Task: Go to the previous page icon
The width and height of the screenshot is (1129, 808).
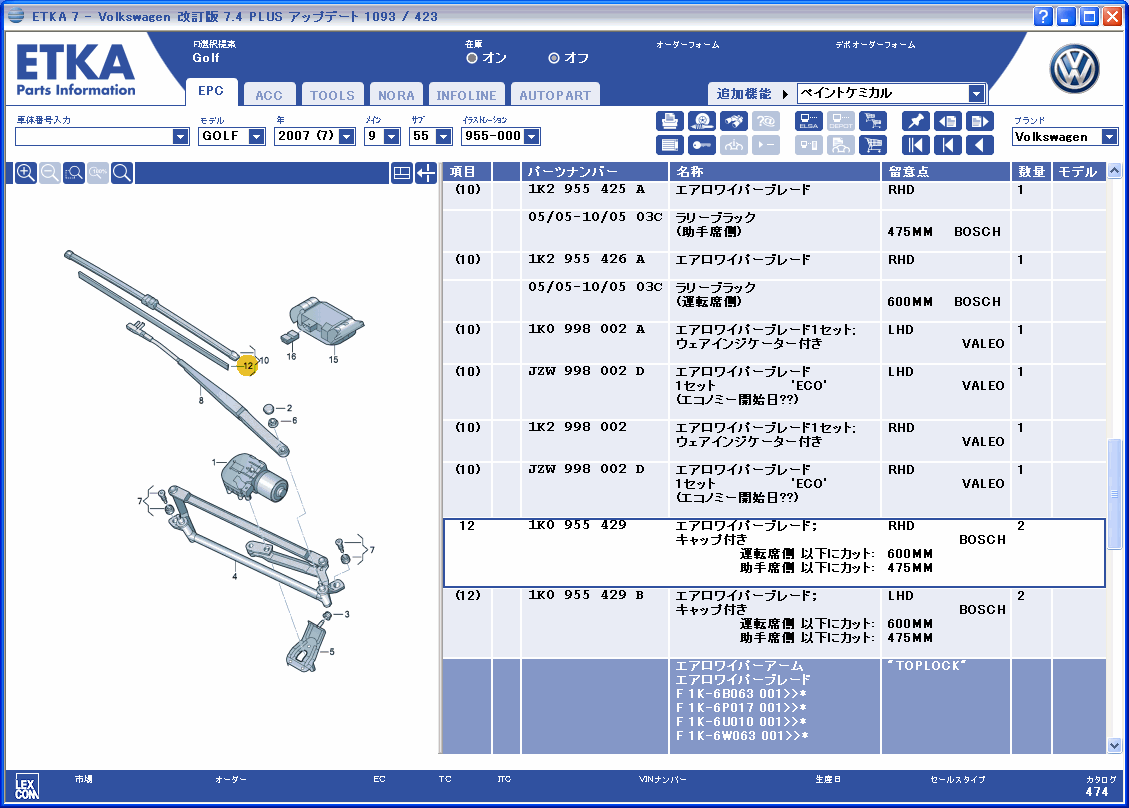Action: coord(948,121)
